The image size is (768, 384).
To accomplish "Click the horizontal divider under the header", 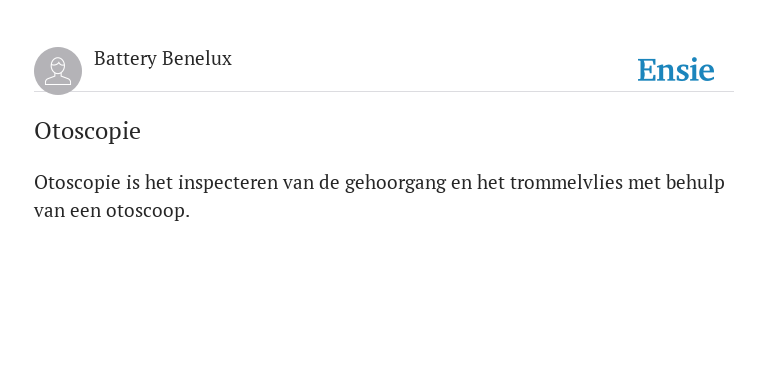I will click(x=384, y=92).
